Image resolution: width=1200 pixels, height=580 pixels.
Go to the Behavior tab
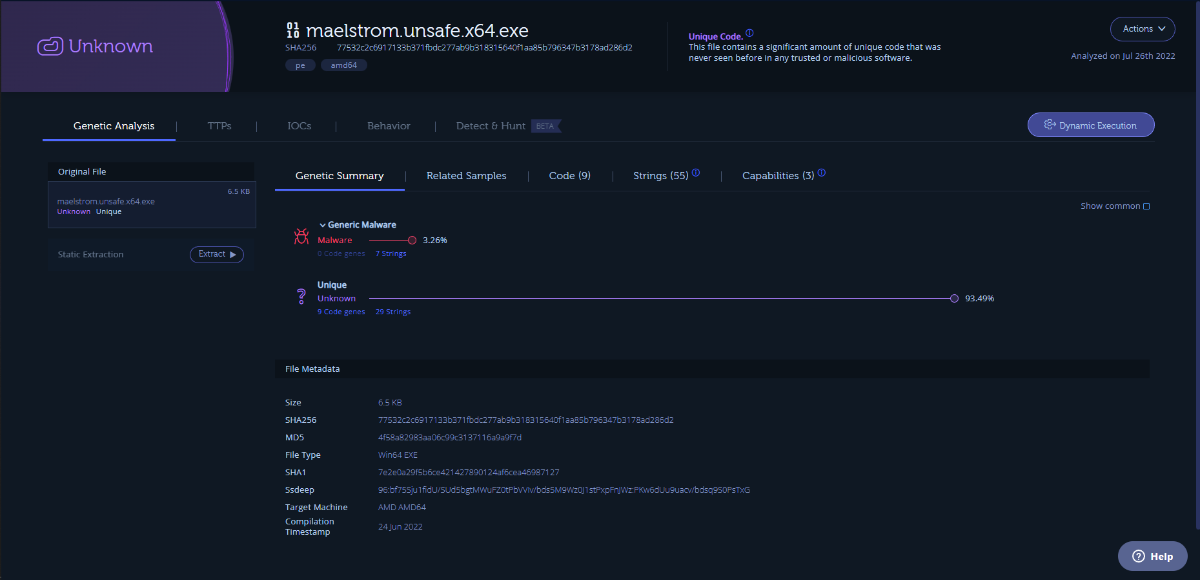388,126
